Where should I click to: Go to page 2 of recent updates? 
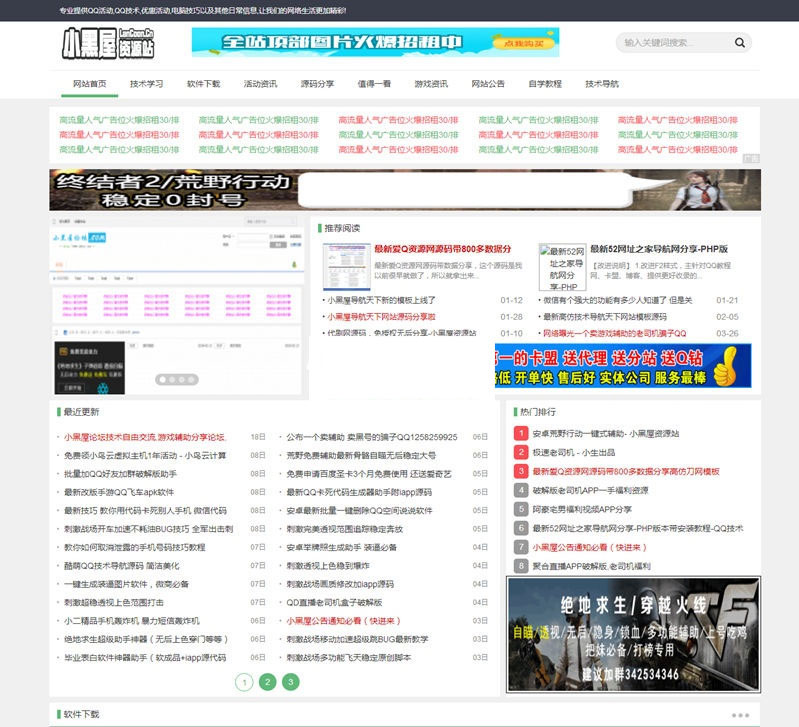pos(267,682)
